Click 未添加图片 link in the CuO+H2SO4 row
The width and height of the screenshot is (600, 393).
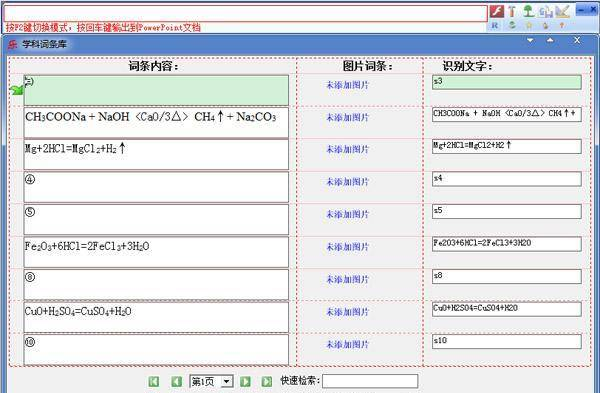click(x=347, y=312)
